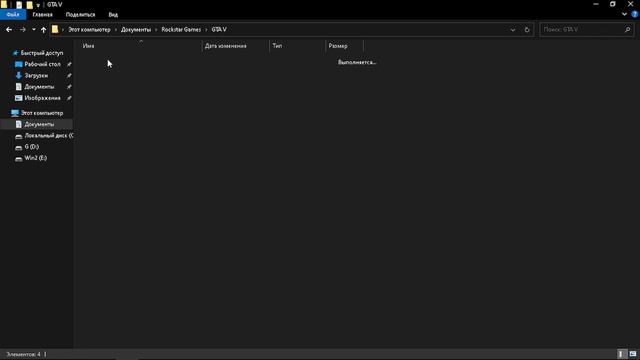
Task: Switch to details view in status bar
Action: [621, 354]
